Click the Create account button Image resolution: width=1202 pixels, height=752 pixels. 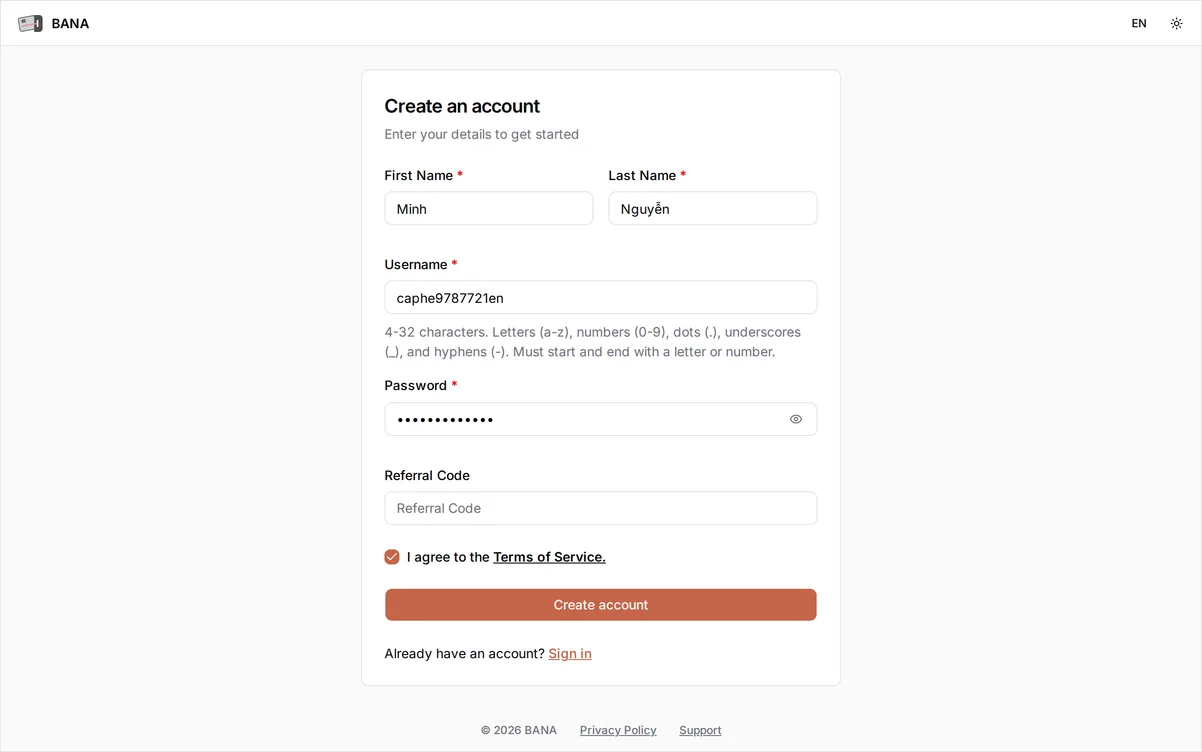click(x=601, y=605)
